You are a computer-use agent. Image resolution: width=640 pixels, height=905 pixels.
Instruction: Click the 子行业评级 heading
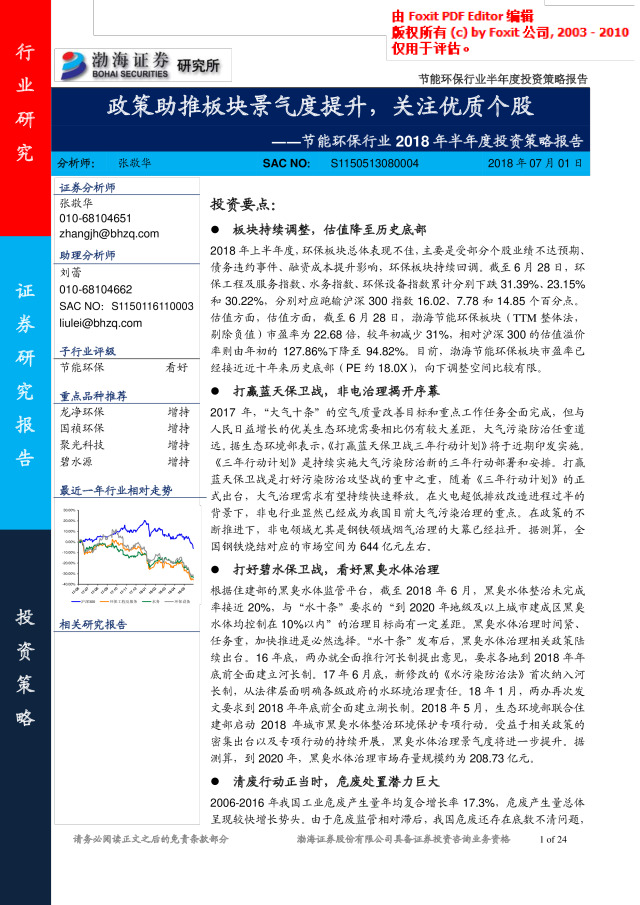(x=87, y=351)
